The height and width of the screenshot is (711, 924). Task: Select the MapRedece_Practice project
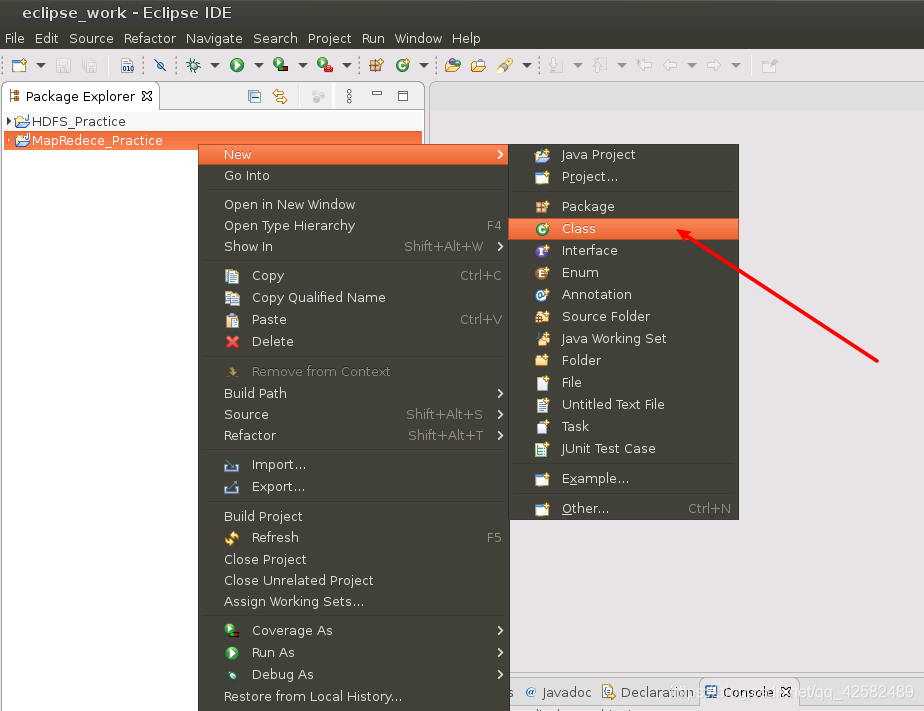click(x=213, y=140)
